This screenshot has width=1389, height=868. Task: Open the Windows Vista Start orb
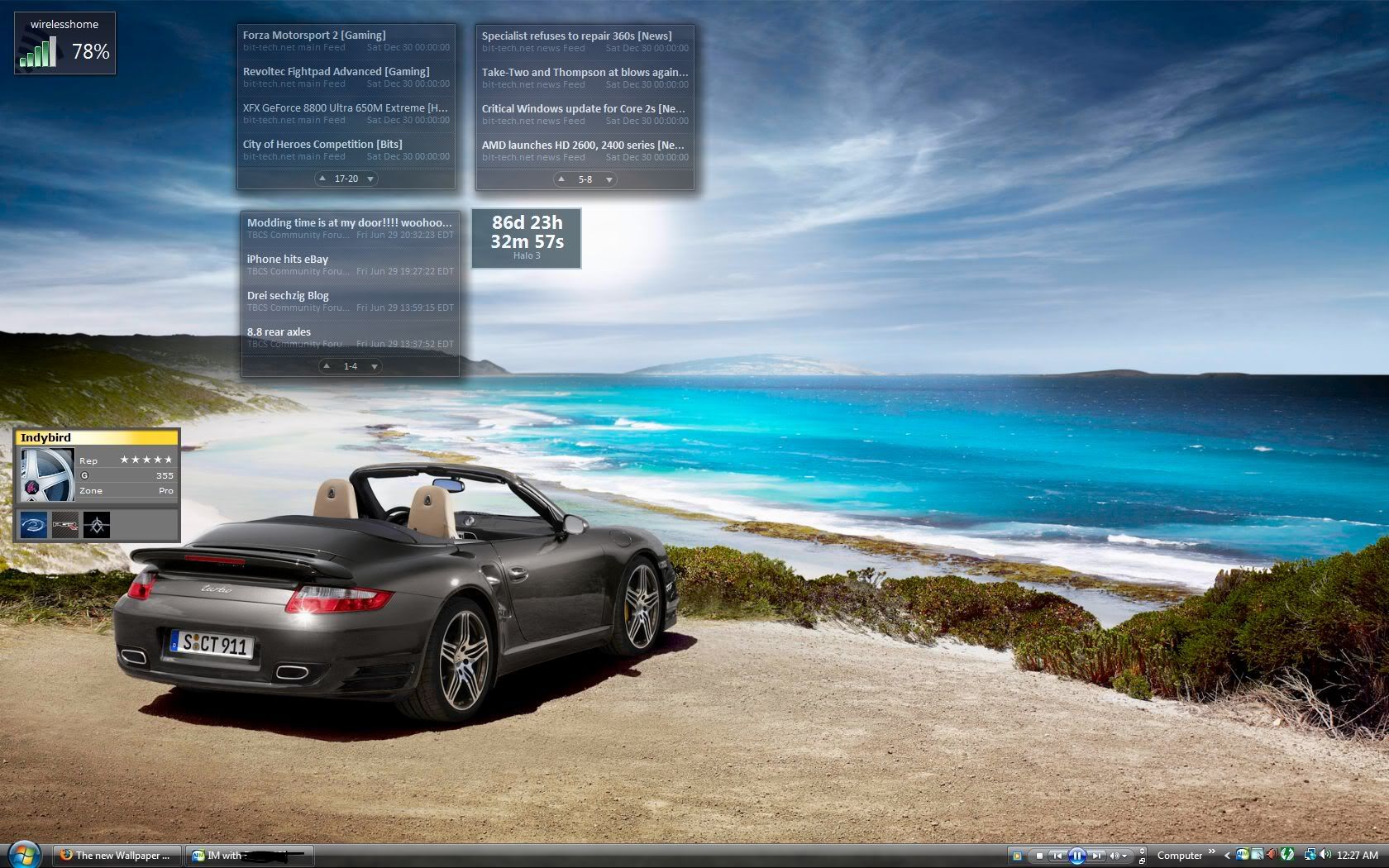(23, 855)
